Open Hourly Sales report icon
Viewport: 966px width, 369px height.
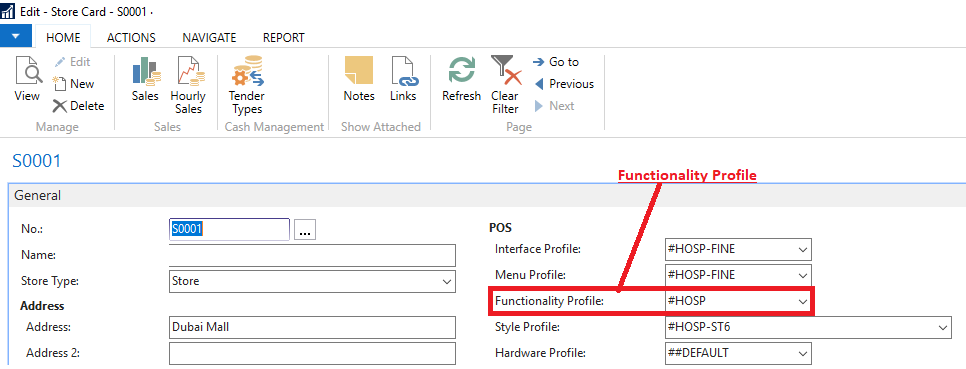pos(189,70)
